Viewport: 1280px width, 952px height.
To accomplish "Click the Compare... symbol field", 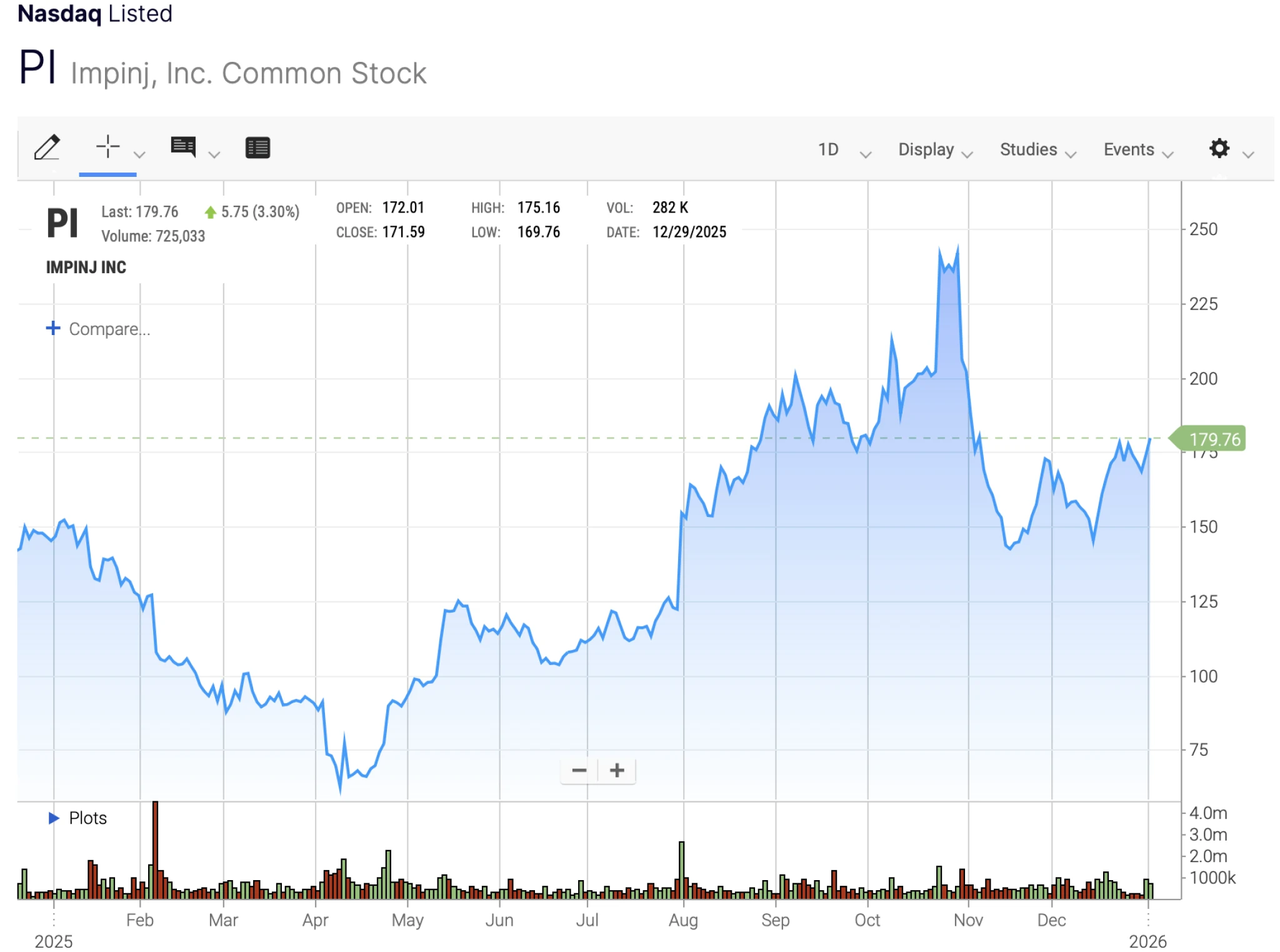I will 109,329.
